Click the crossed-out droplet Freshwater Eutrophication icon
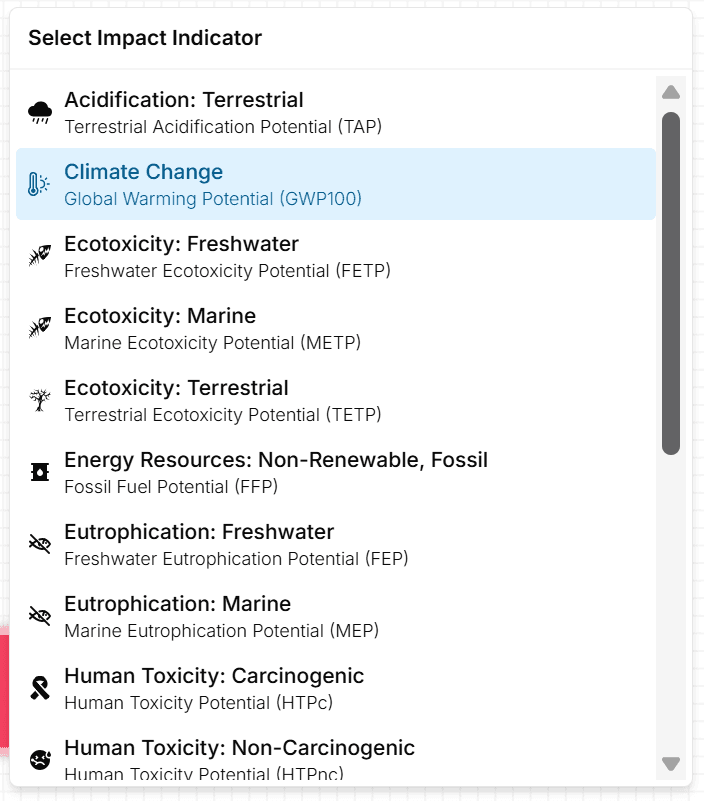704x801 pixels. click(38, 543)
